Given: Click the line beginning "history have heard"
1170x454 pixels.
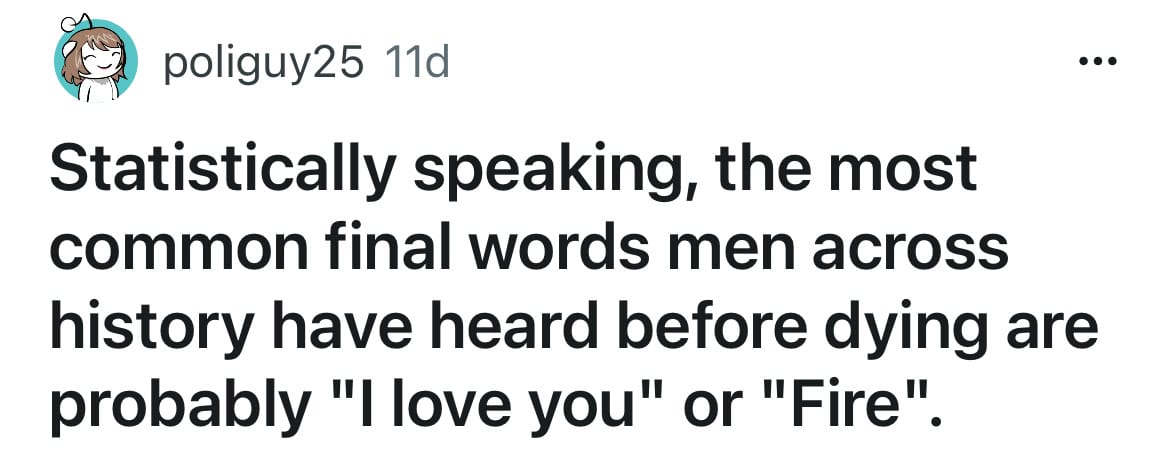Looking at the screenshot, I should 574,332.
